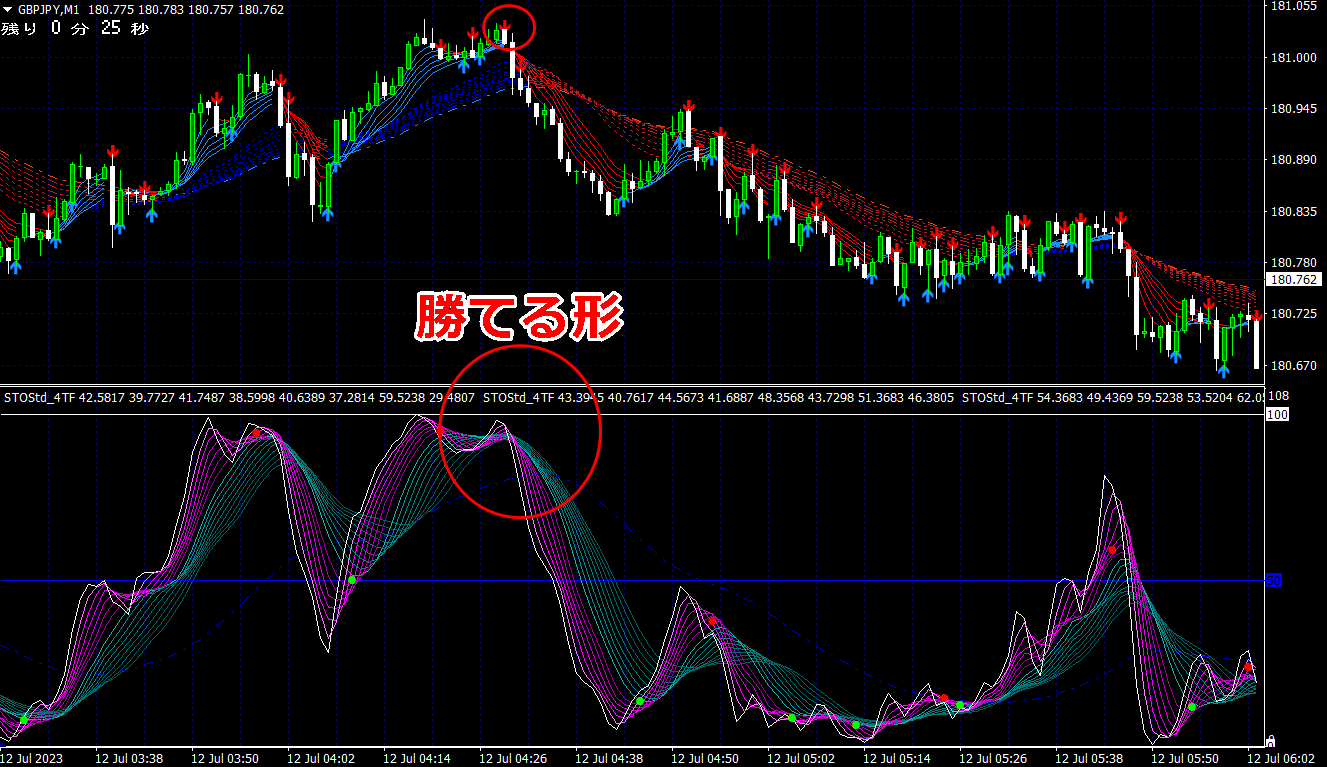Click the 12 Jul 05:14 time label

coord(898,757)
